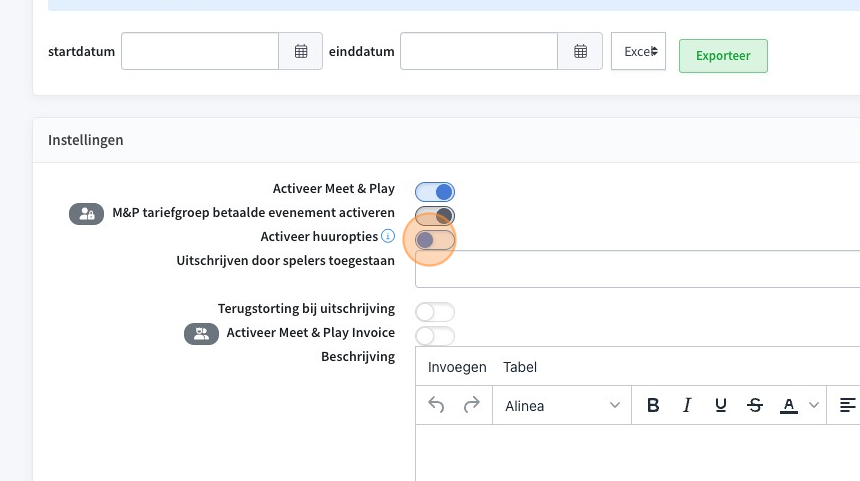This screenshot has height=481, width=860.
Task: Switch on Activeer Meet & Play Invoice
Action: point(435,336)
